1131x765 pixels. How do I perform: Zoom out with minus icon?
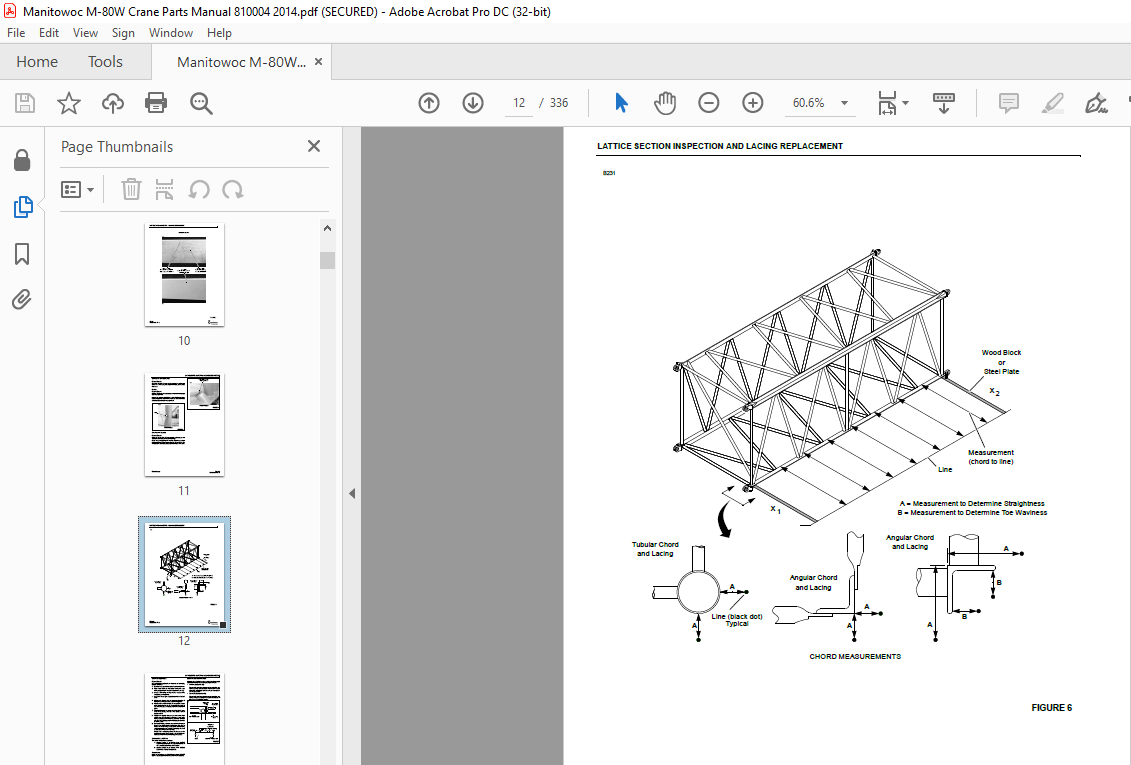pyautogui.click(x=708, y=103)
